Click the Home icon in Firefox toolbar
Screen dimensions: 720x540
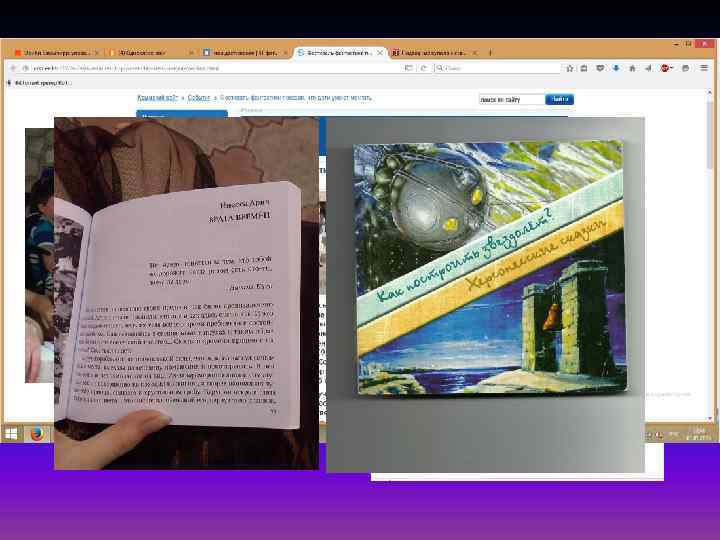click(x=632, y=68)
